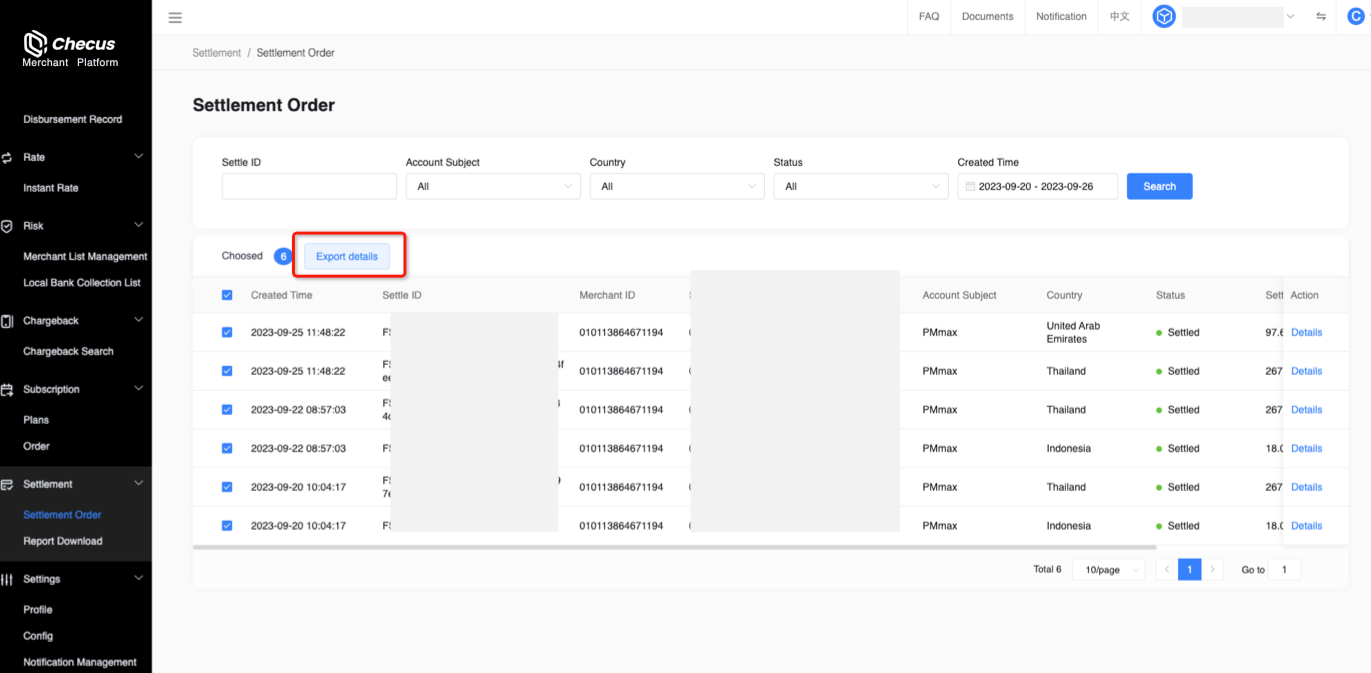This screenshot has height=673, width=1371.
Task: Click the Rate exchange sidebar icon
Action: [x=7, y=158]
